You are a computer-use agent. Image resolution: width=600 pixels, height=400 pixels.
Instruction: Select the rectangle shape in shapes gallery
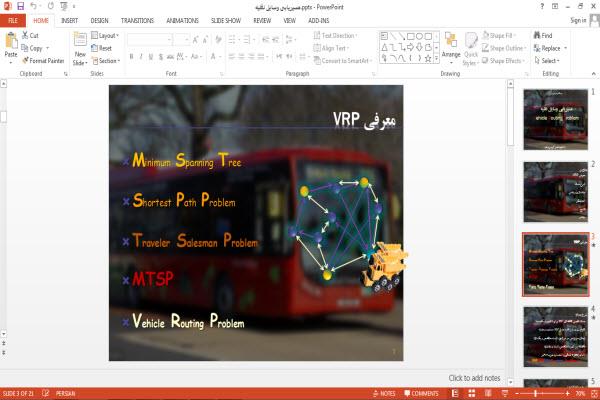coord(411,36)
